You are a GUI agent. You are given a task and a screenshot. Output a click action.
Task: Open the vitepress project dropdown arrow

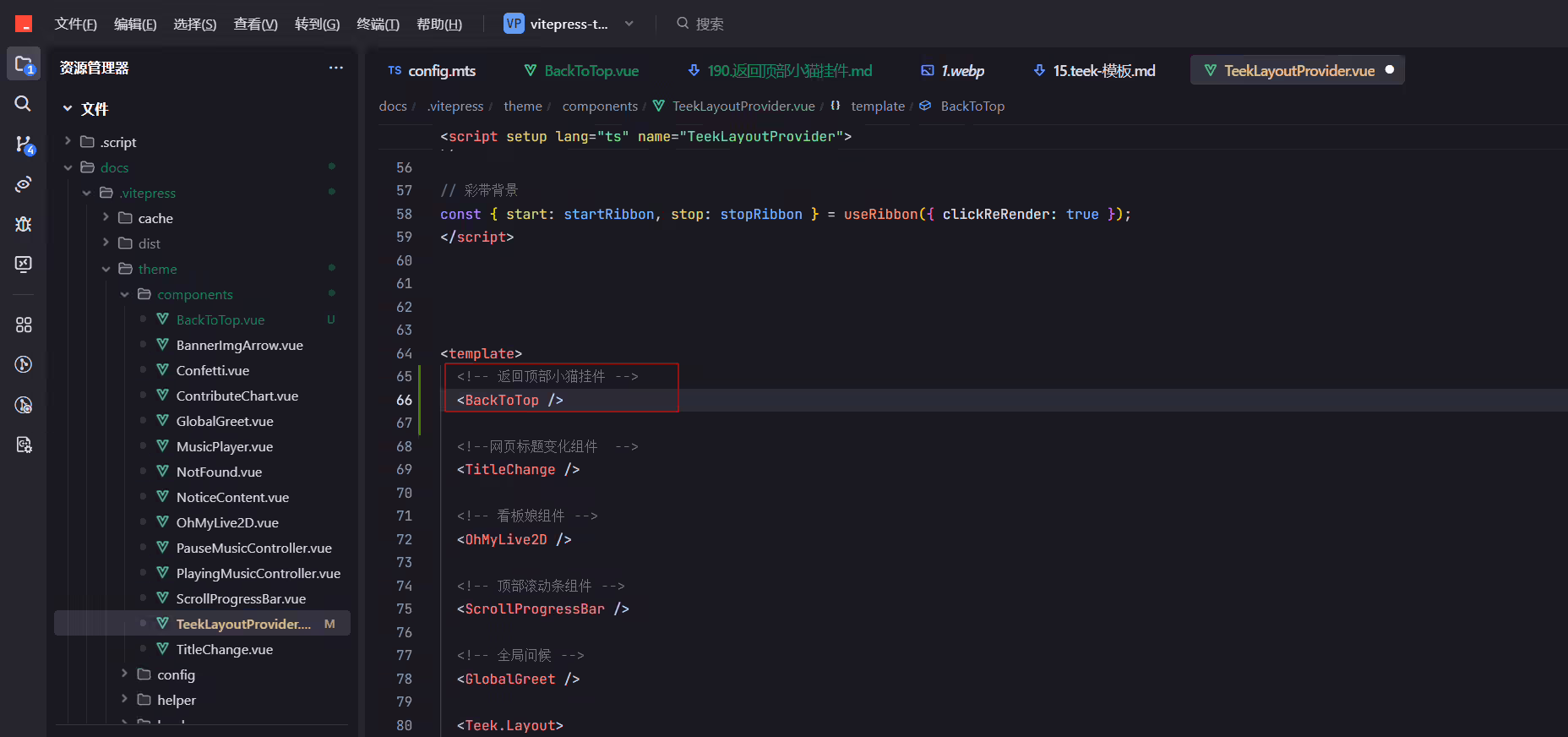tap(629, 24)
